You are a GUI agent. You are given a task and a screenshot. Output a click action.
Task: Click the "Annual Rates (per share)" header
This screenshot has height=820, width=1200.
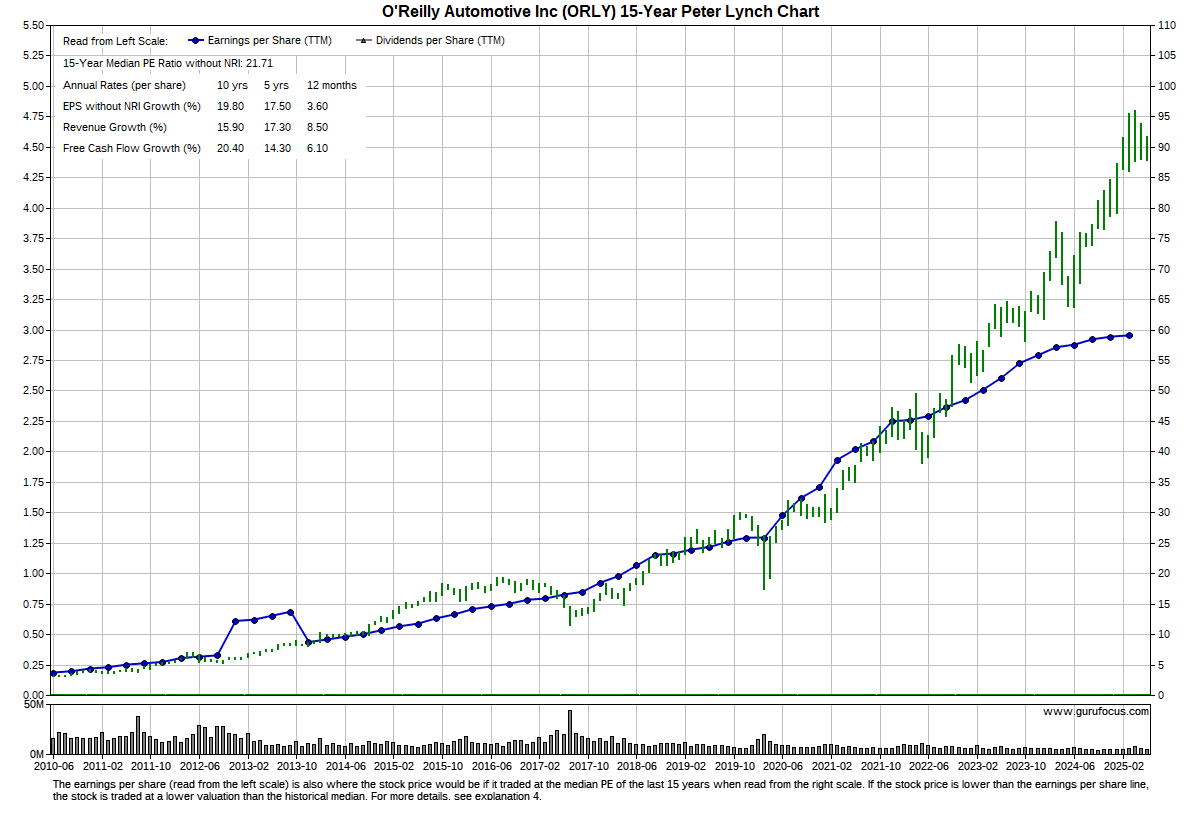[125, 85]
